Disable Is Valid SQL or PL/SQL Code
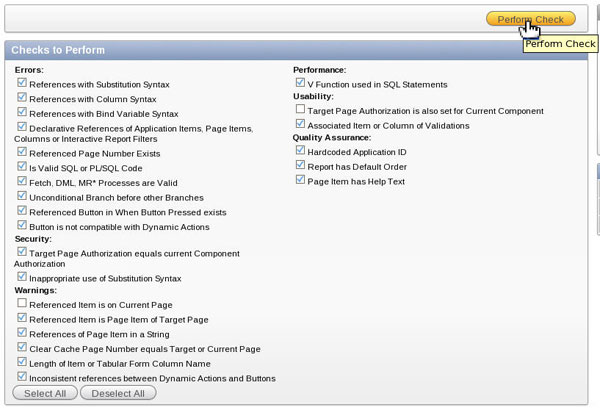This screenshot has height=410, width=600. pos(22,168)
